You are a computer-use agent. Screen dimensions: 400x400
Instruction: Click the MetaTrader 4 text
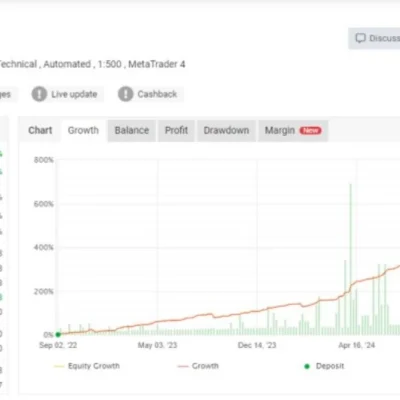[x=157, y=64]
